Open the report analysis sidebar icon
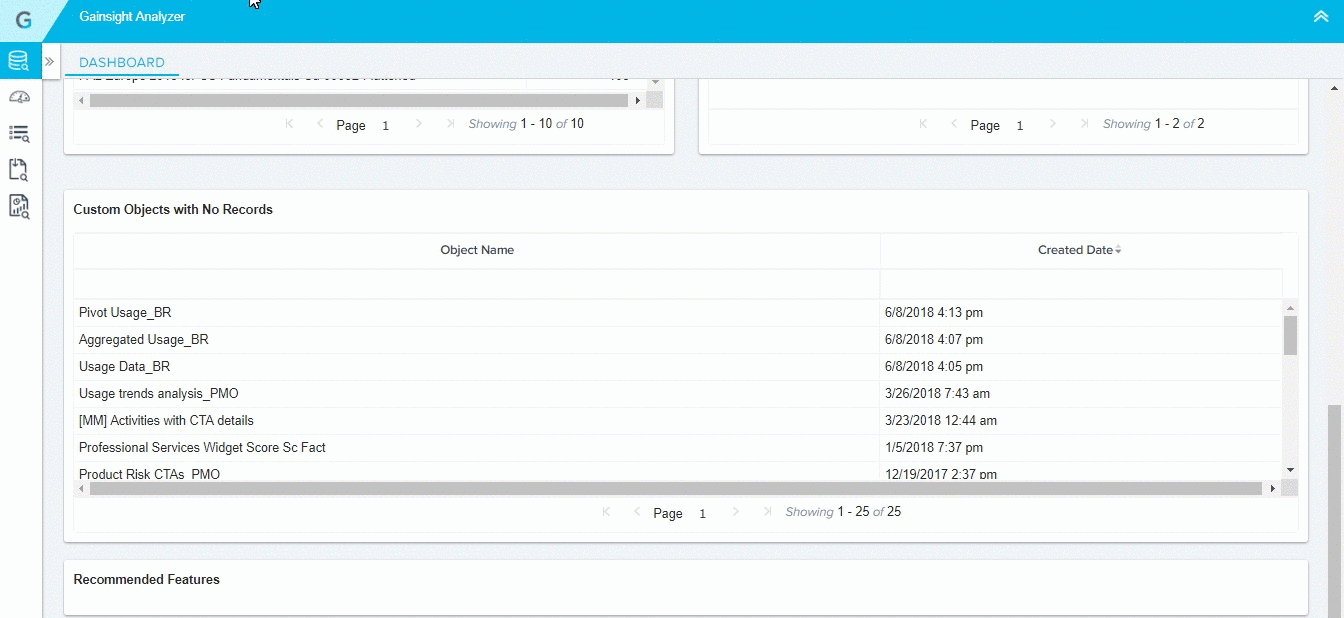Image resolution: width=1344 pixels, height=618 pixels. pyautogui.click(x=18, y=206)
